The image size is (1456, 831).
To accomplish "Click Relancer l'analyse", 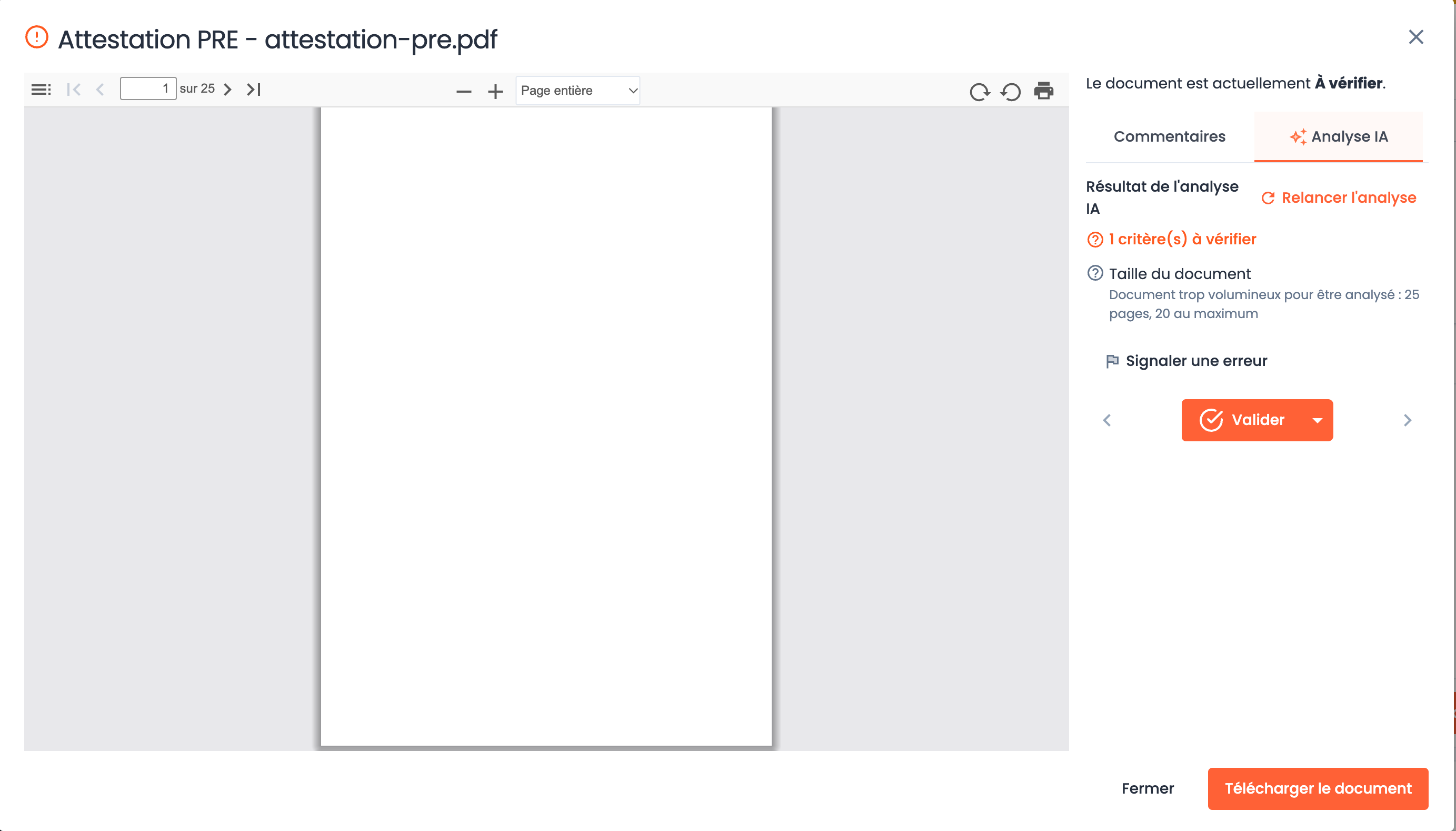I will (1339, 198).
